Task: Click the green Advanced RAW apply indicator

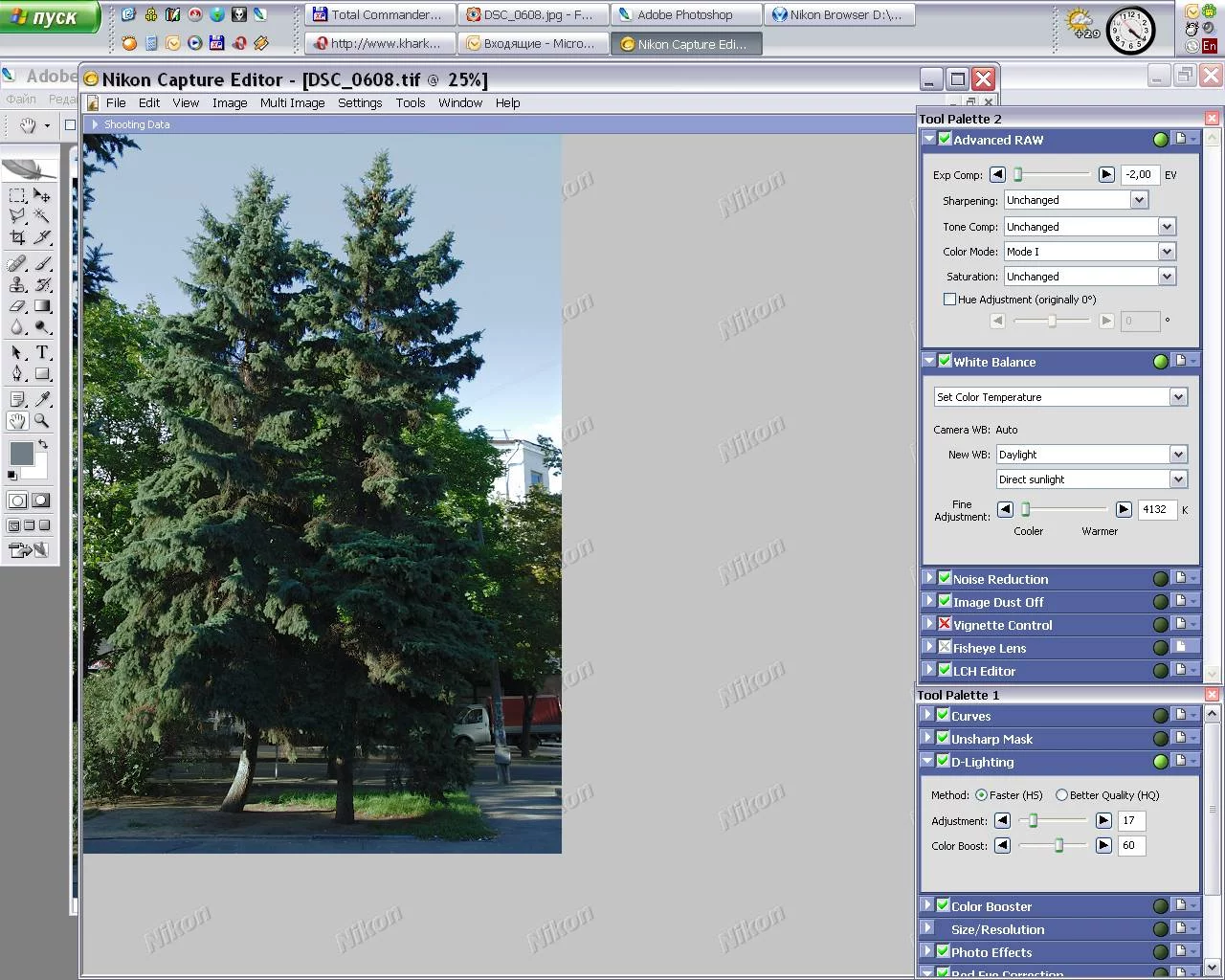Action: (1160, 140)
